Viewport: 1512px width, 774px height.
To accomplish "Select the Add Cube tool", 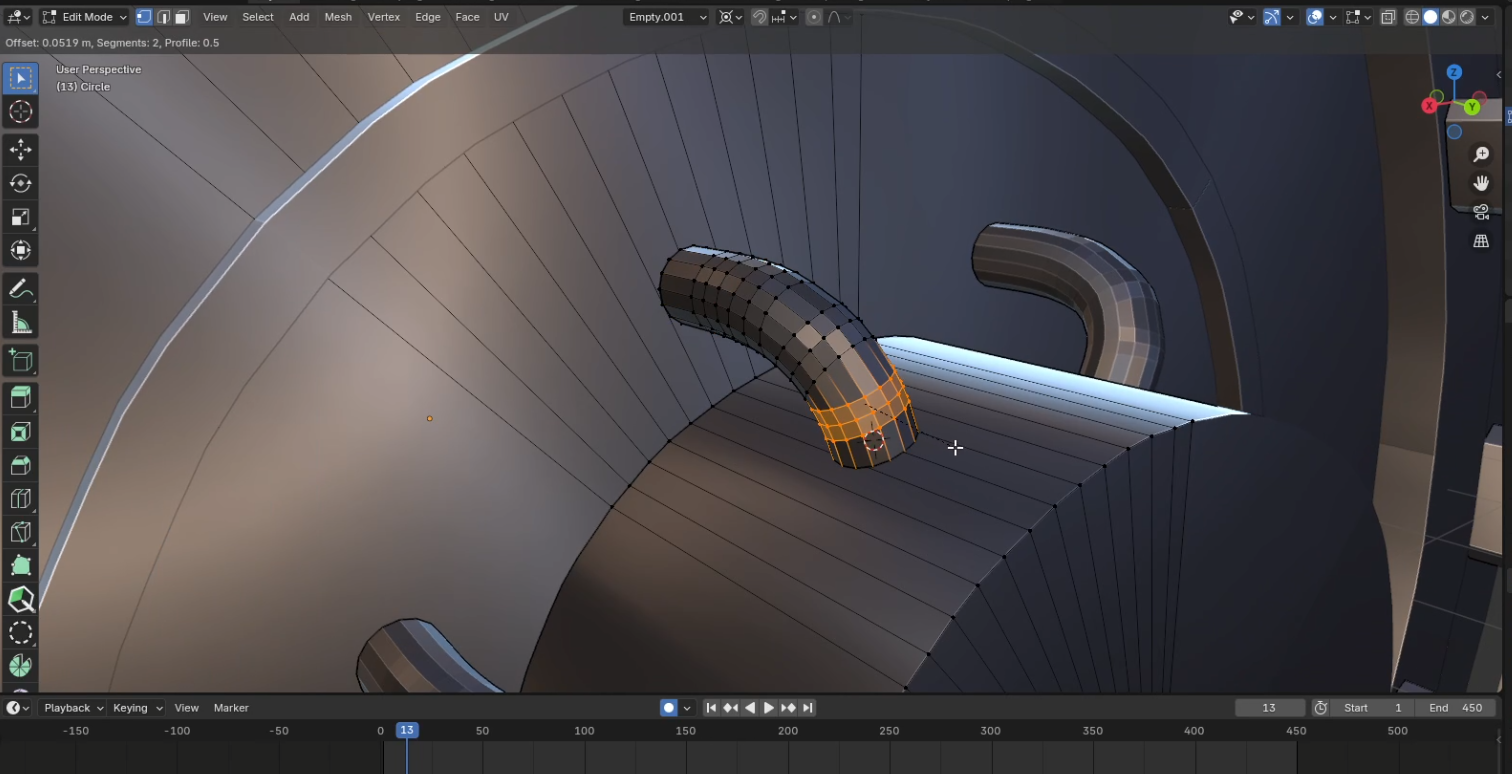I will 20,360.
